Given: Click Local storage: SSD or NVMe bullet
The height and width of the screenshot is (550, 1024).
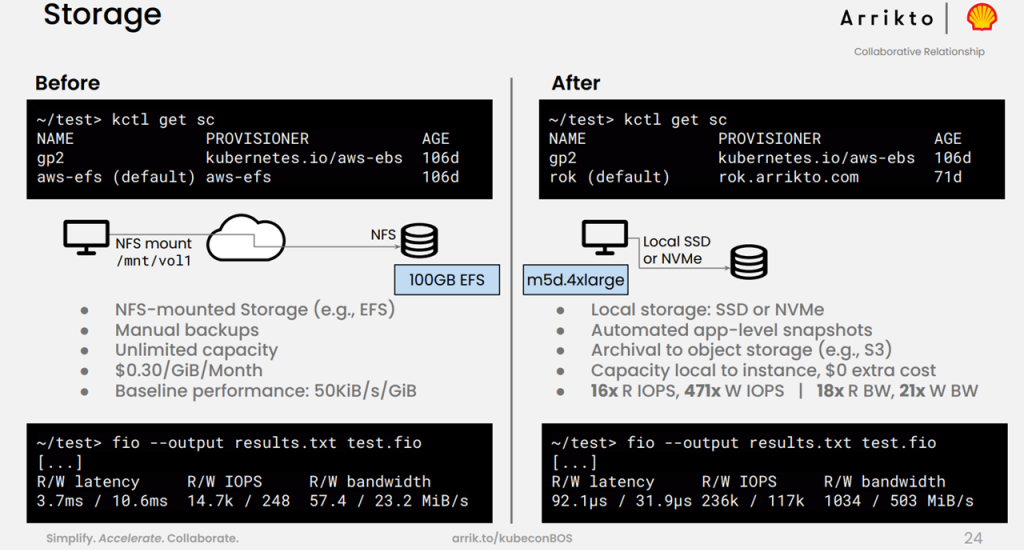Looking at the screenshot, I should tap(707, 310).
